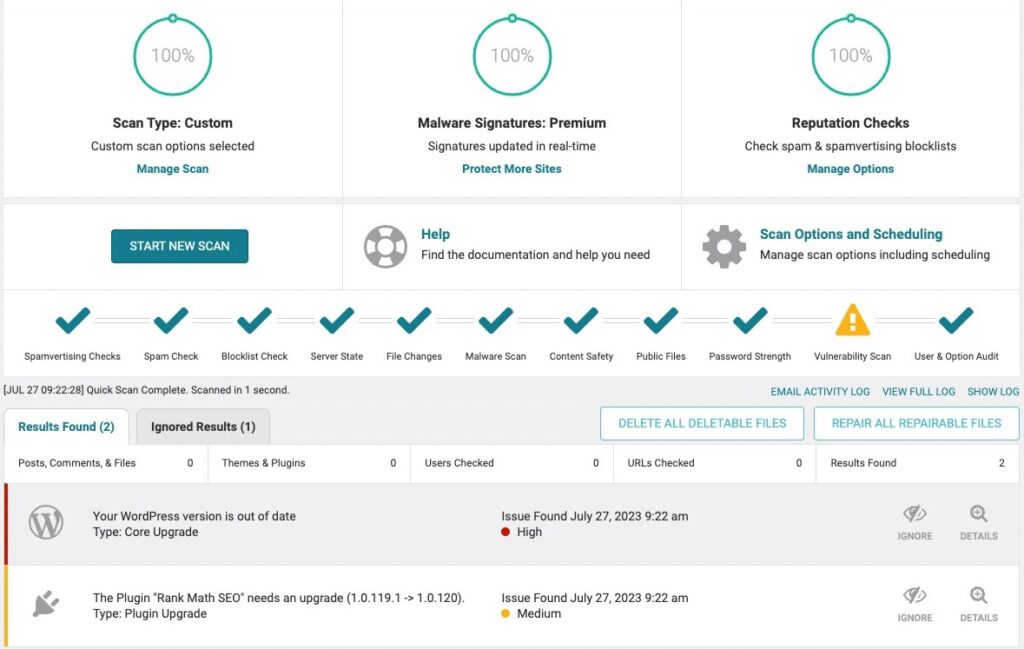Click the WordPress logo icon in results
1024x649 pixels.
(46, 523)
